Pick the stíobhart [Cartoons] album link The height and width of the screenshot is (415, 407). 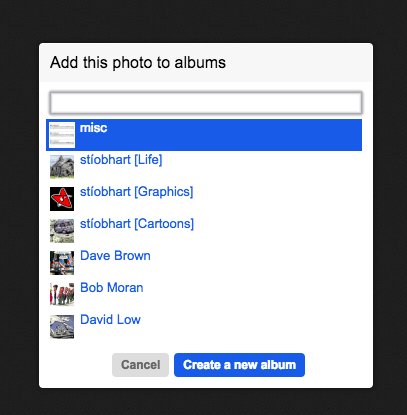(137, 224)
